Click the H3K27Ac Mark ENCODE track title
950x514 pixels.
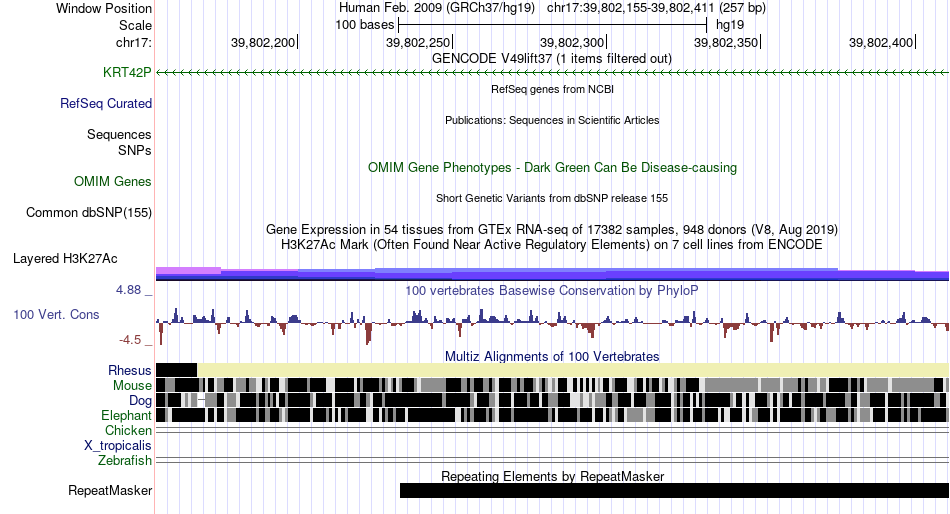coord(552,245)
